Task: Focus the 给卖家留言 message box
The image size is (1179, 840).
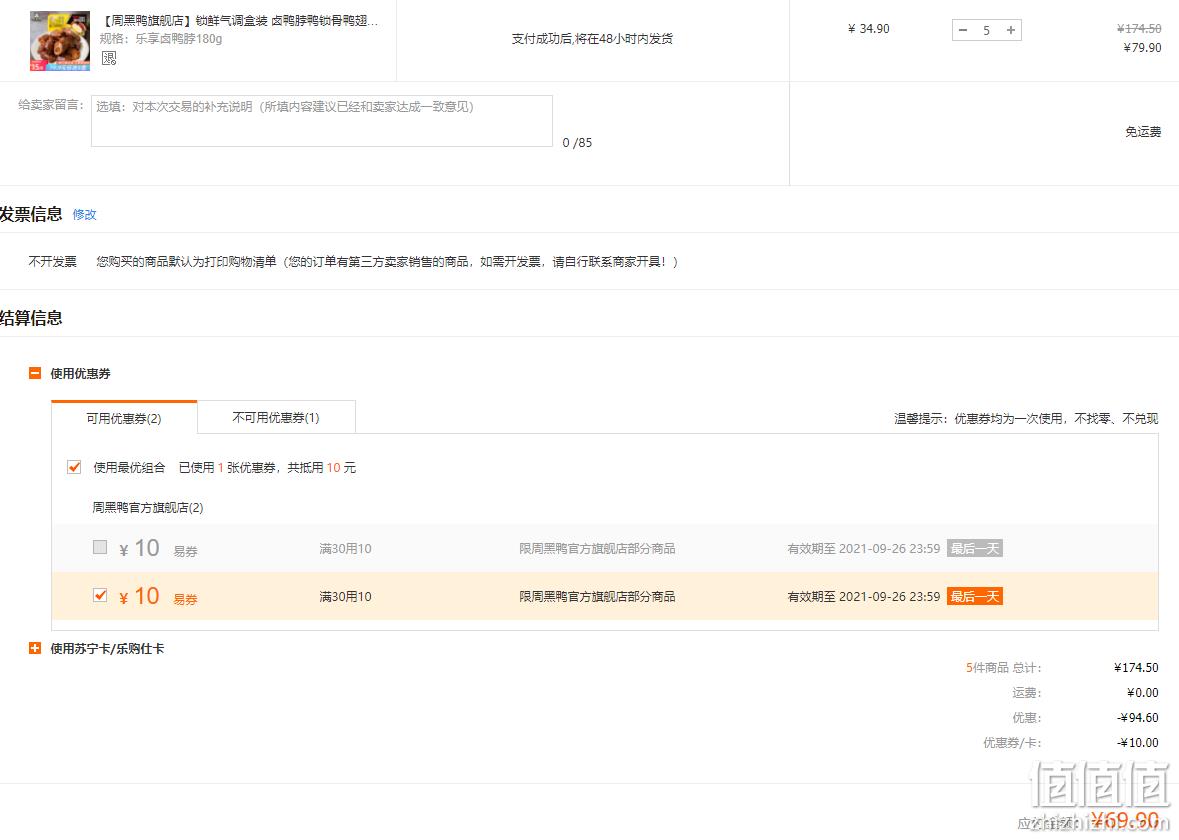Action: 322,120
